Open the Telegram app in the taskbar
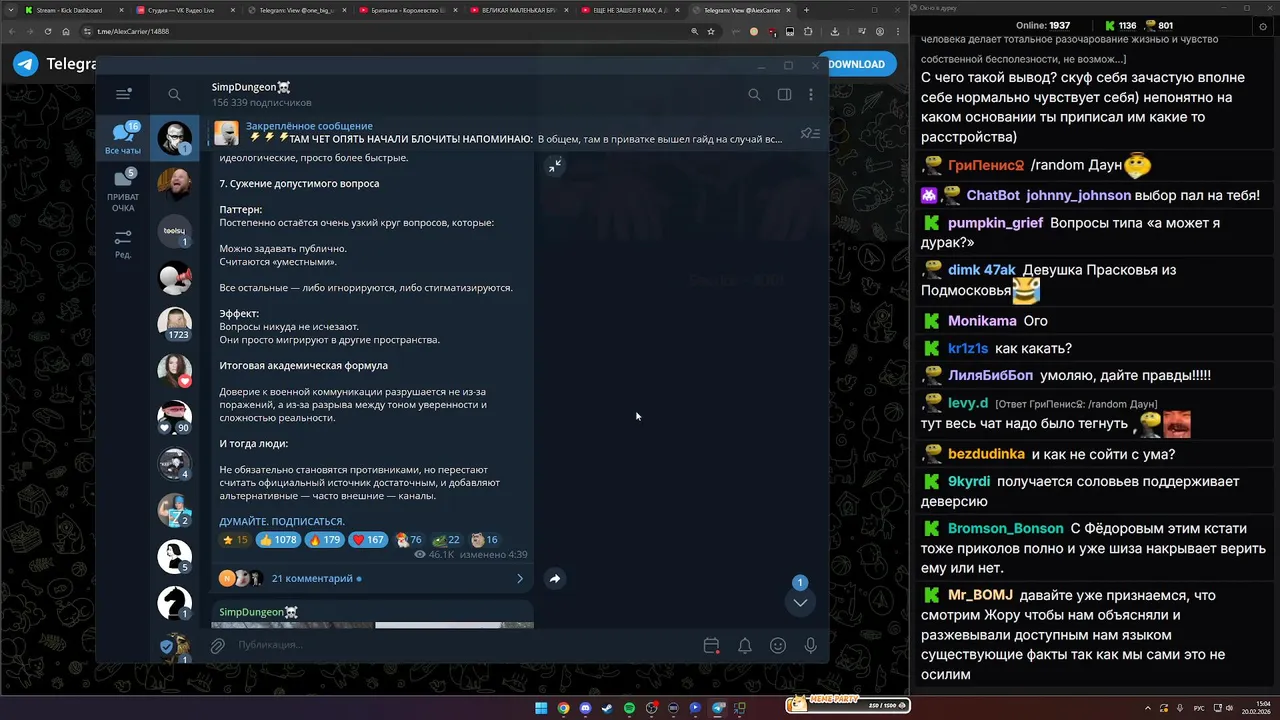The image size is (1280, 720). 717,708
